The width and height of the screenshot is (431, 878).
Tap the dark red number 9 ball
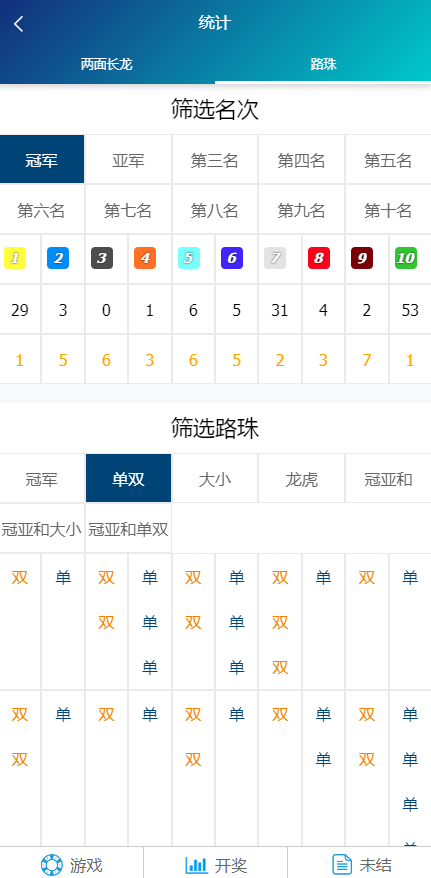tap(362, 258)
